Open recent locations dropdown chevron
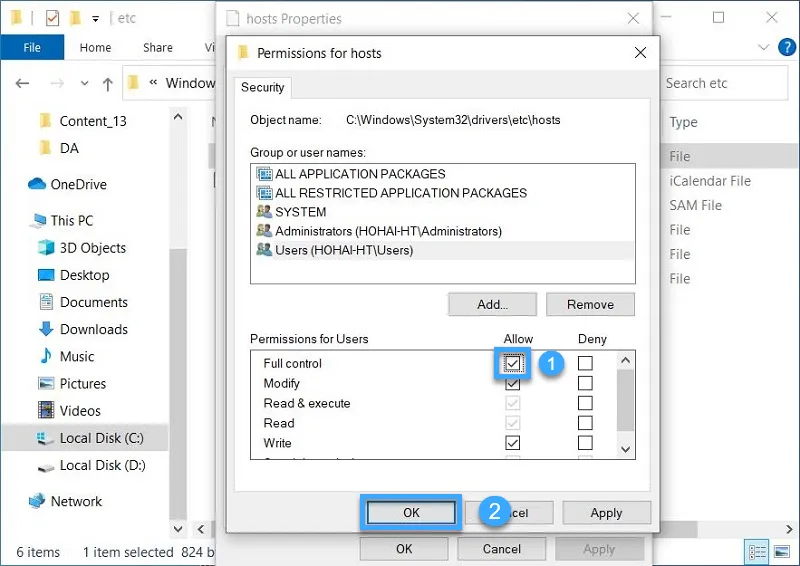The height and width of the screenshot is (566, 800). point(85,83)
